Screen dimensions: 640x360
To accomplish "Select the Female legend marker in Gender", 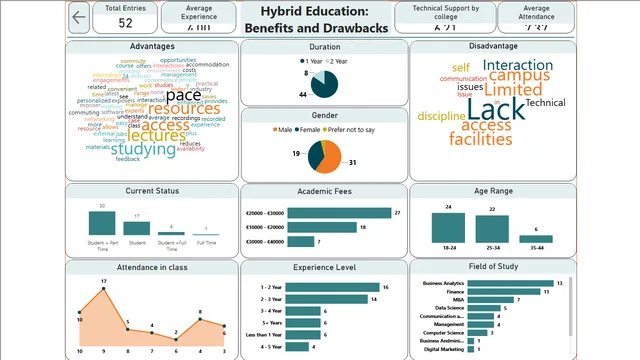I will pos(297,130).
